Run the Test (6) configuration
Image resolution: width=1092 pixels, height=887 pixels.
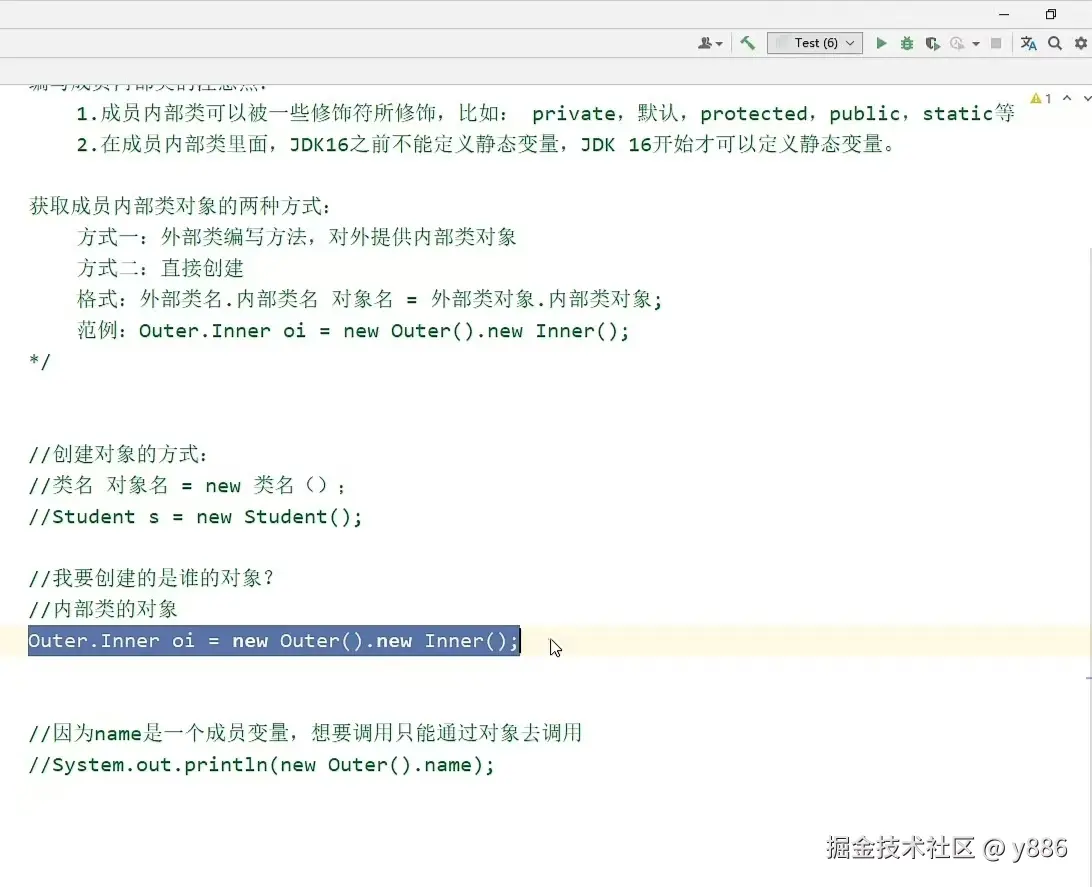[881, 44]
